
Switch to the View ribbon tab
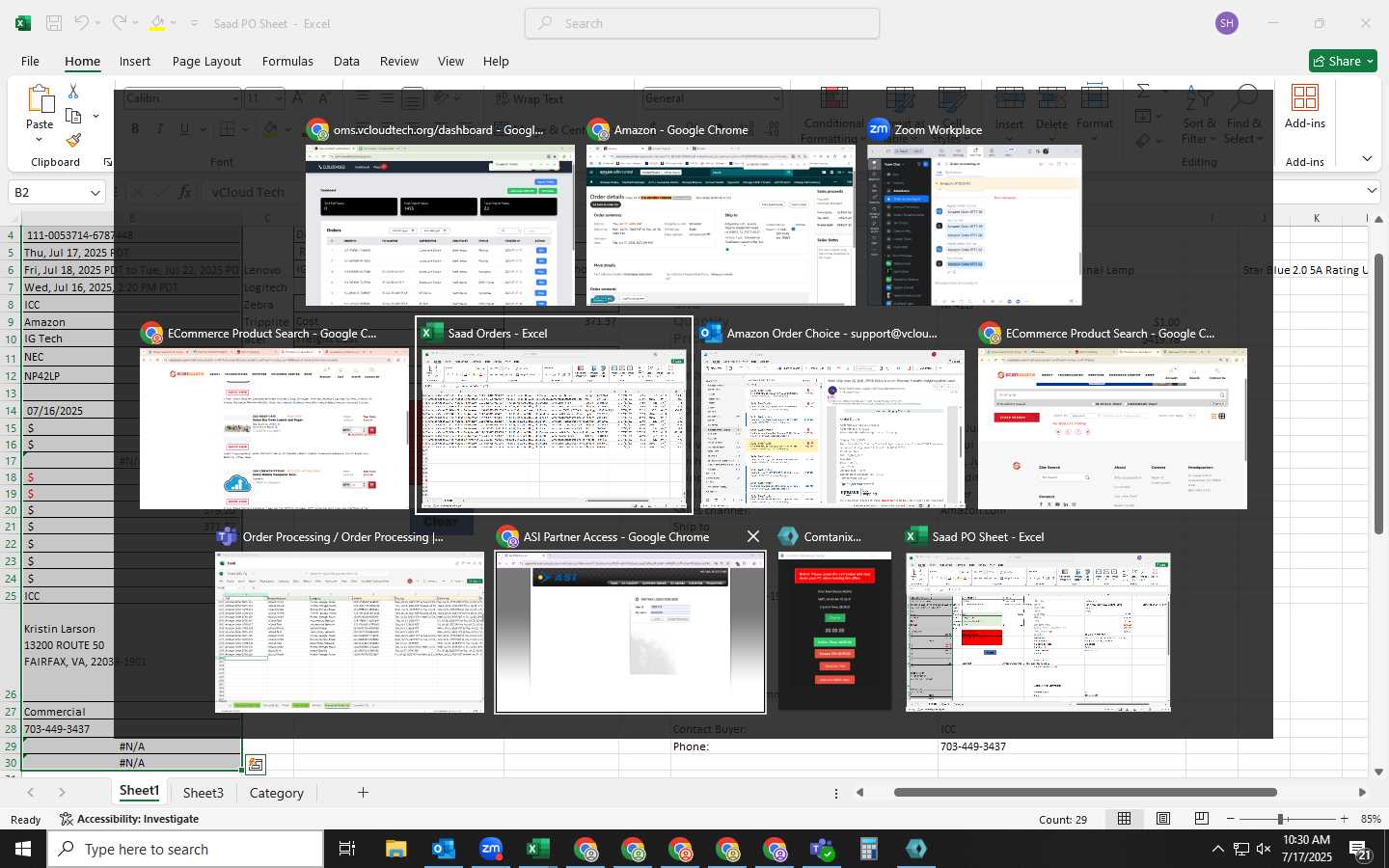pyautogui.click(x=450, y=61)
